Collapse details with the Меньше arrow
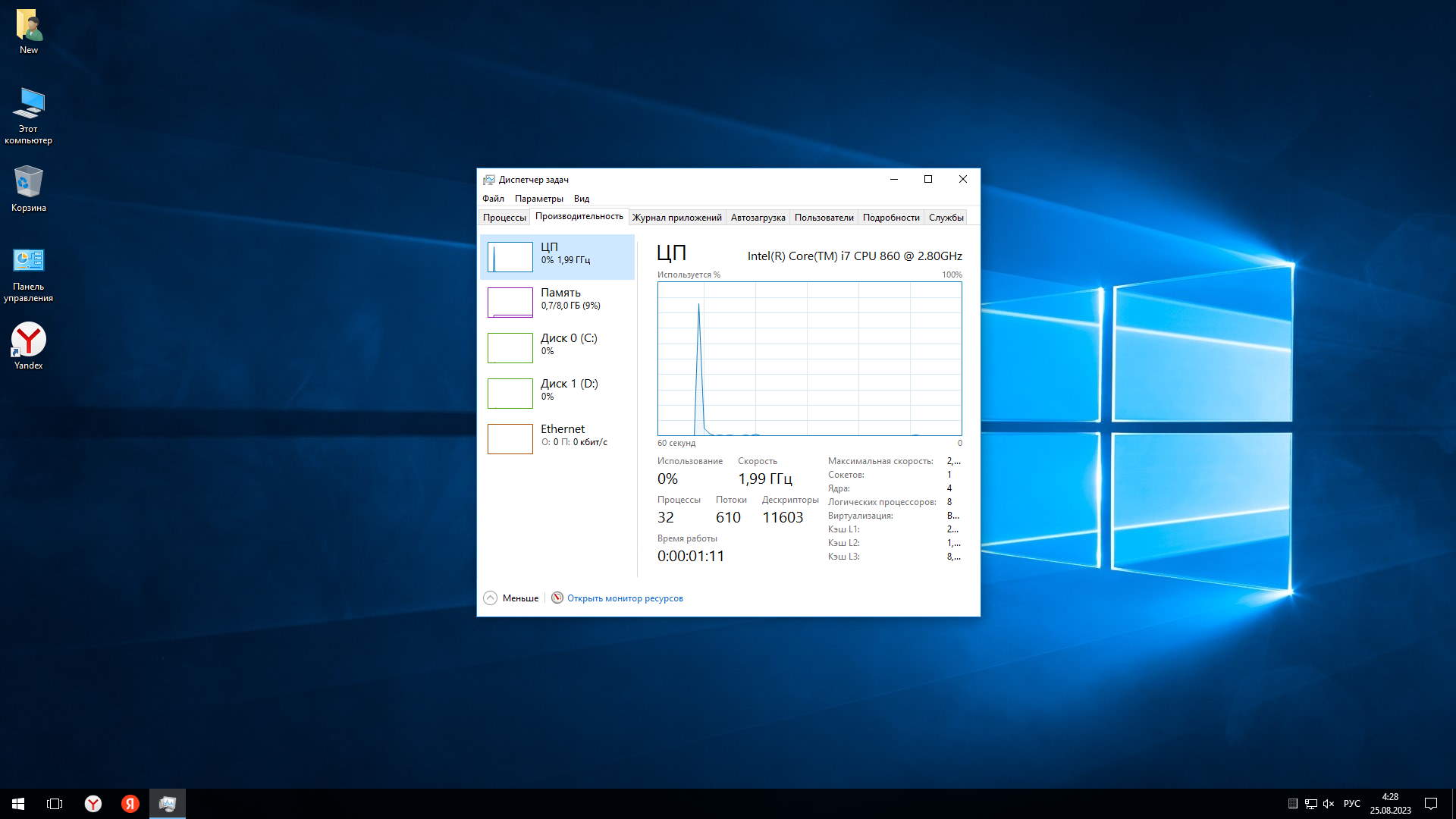Image resolution: width=1456 pixels, height=819 pixels. (491, 598)
